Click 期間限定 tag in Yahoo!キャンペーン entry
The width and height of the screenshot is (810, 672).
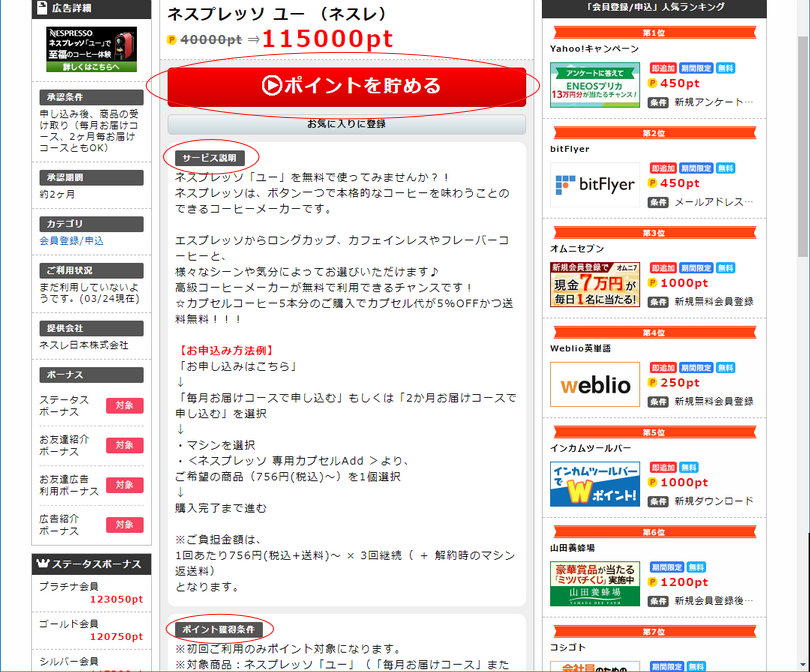pos(696,68)
